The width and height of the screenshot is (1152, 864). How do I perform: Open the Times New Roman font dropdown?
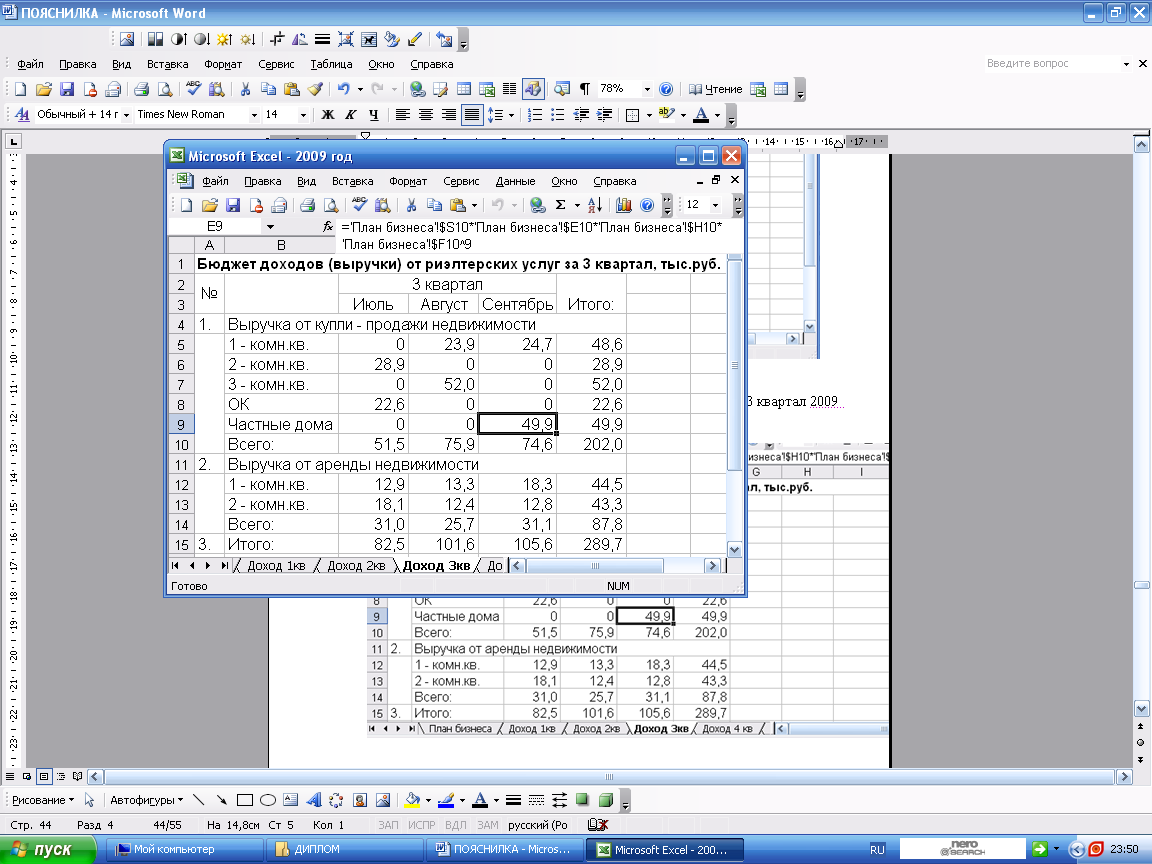tap(254, 115)
